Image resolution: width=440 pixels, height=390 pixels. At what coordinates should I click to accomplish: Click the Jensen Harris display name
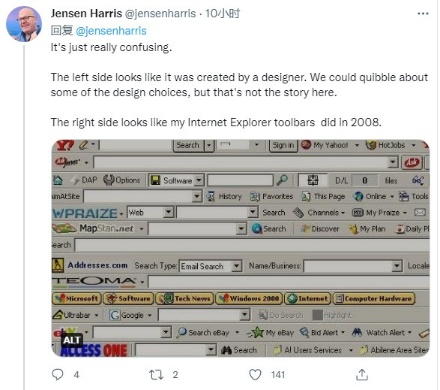coord(86,13)
